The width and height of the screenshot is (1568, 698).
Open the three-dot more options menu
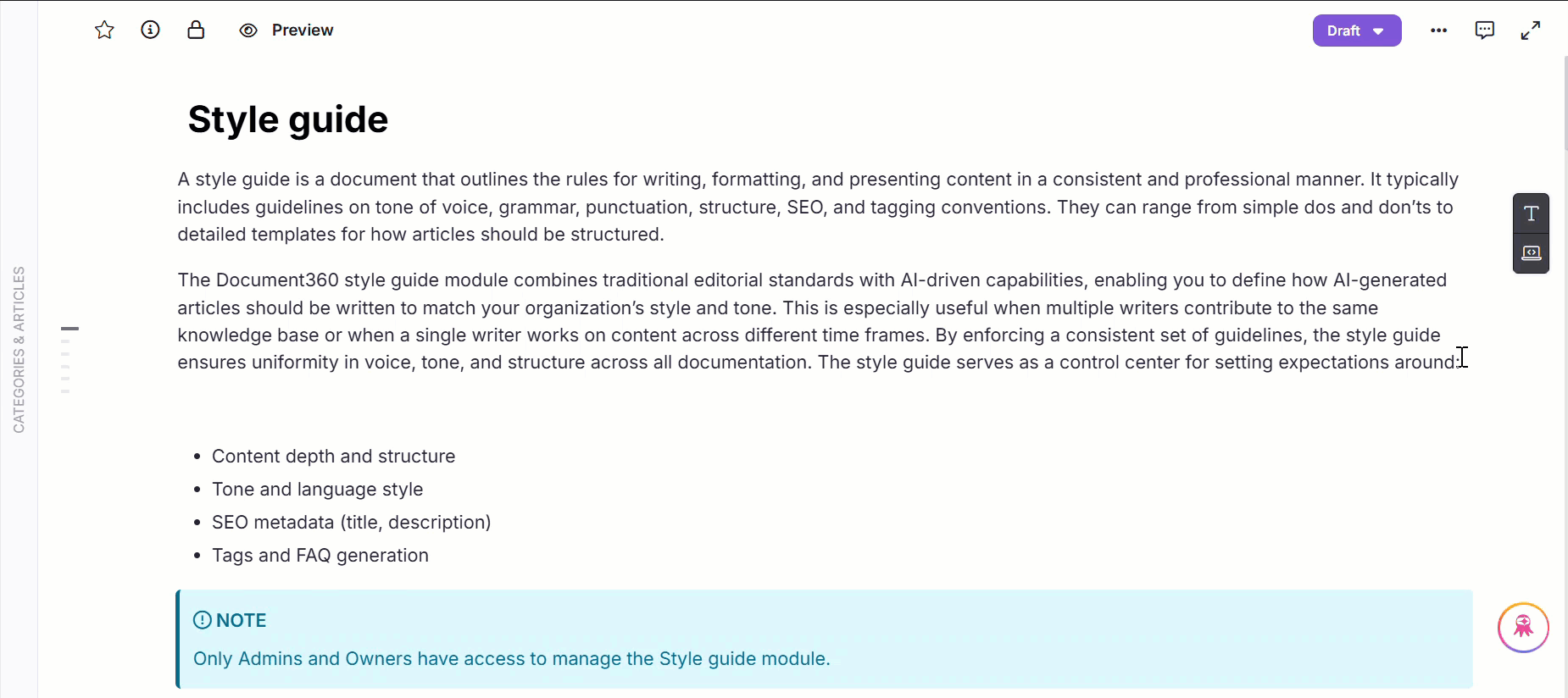pos(1438,30)
